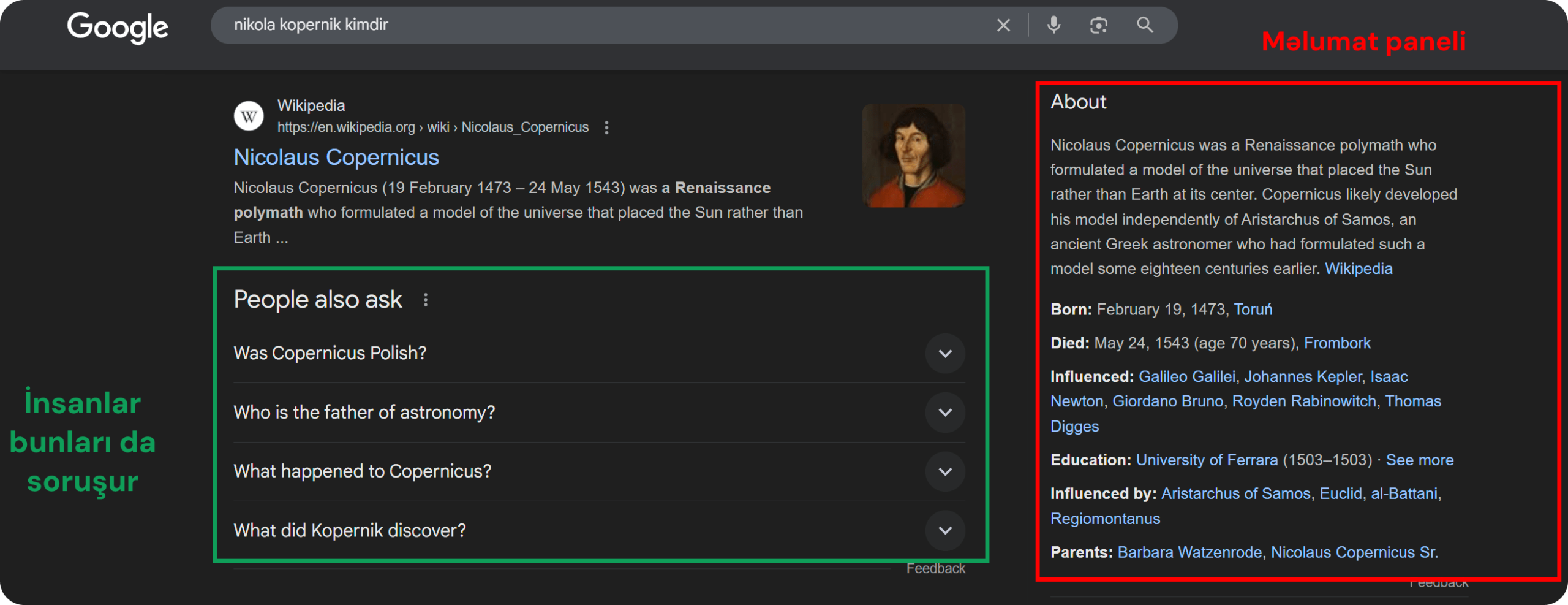This screenshot has height=605, width=1568.
Task: Click the People also ask heading
Action: pos(318,300)
